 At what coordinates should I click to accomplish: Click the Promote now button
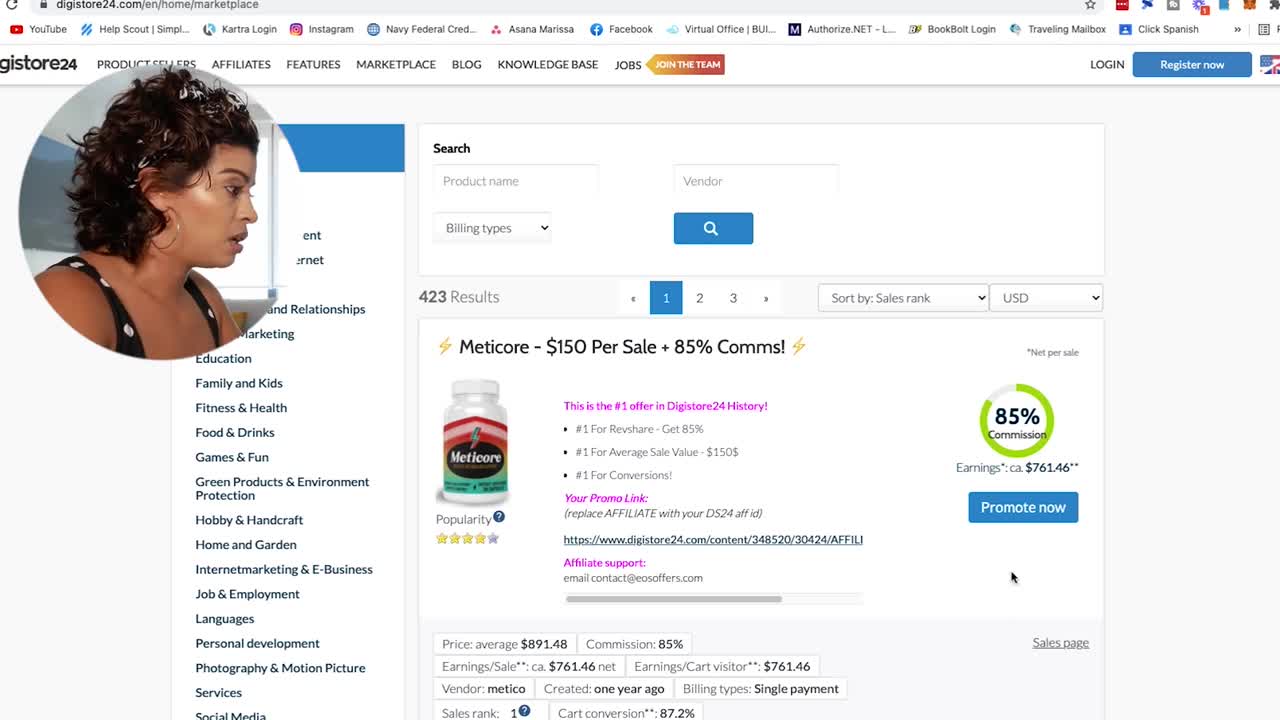coord(1023,507)
